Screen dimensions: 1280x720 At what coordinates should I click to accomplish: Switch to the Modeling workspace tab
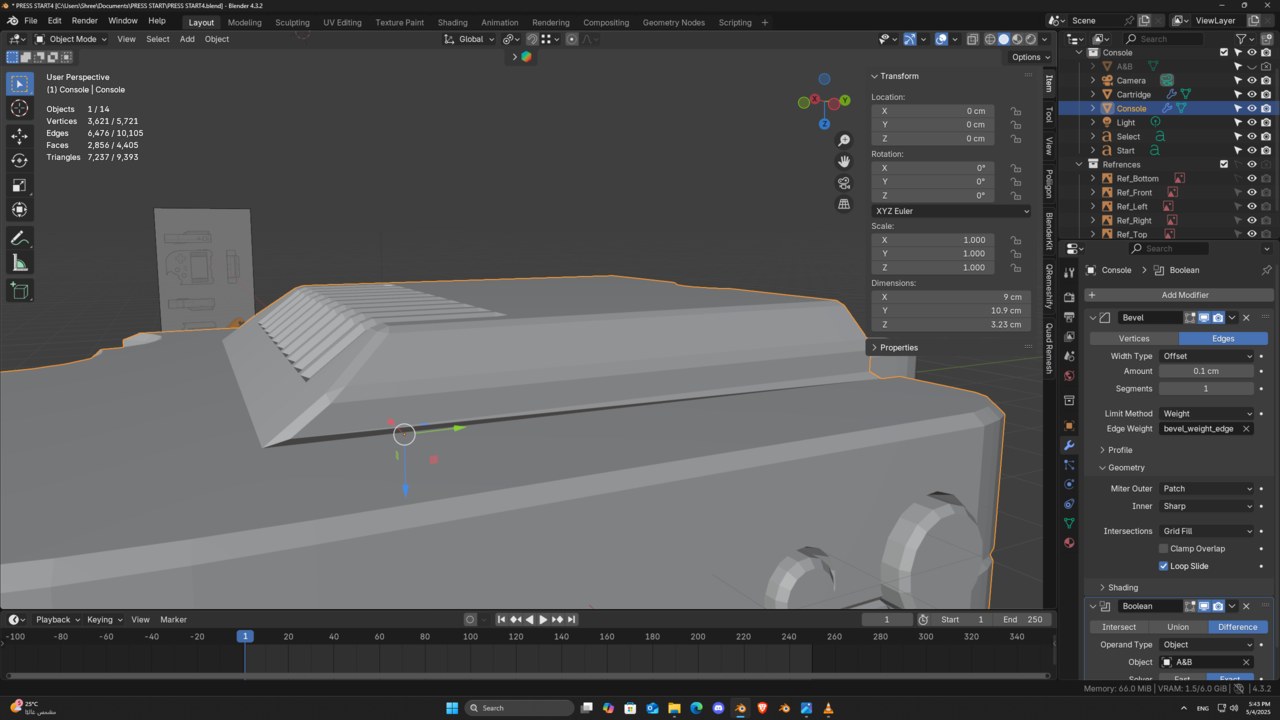(x=244, y=21)
